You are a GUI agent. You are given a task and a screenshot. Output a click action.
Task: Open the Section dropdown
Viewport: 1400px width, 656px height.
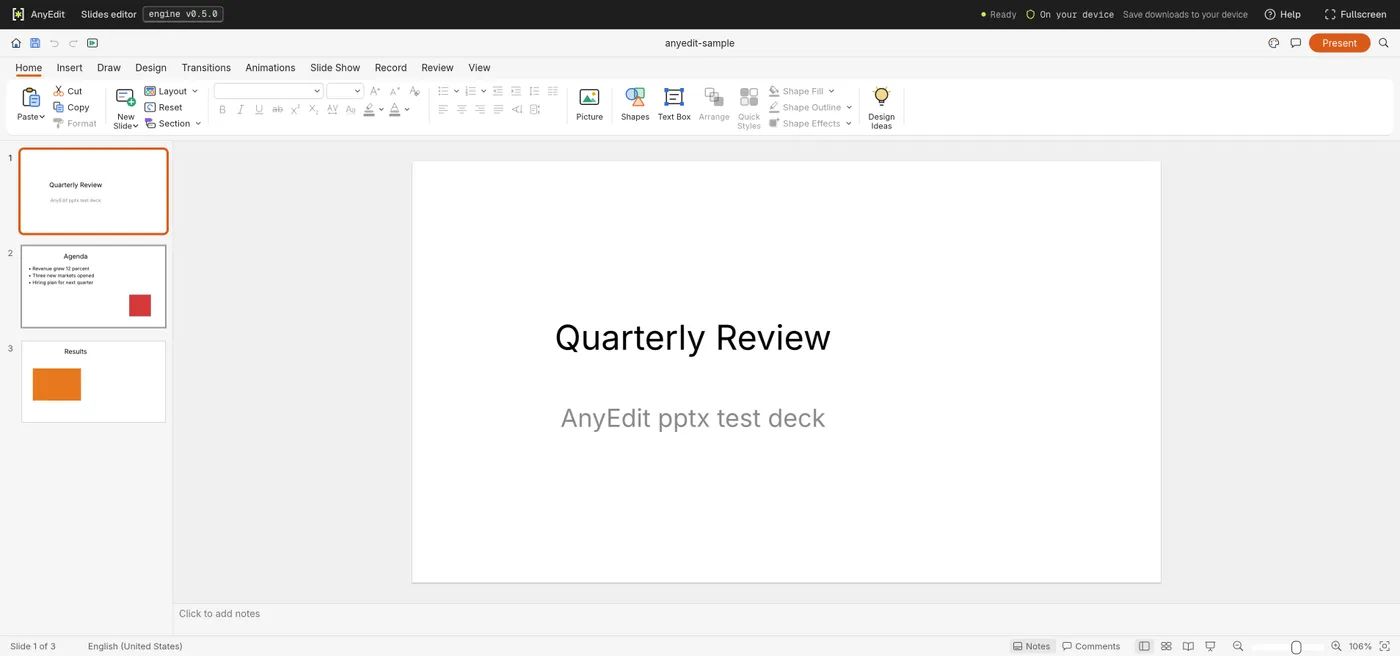point(173,123)
